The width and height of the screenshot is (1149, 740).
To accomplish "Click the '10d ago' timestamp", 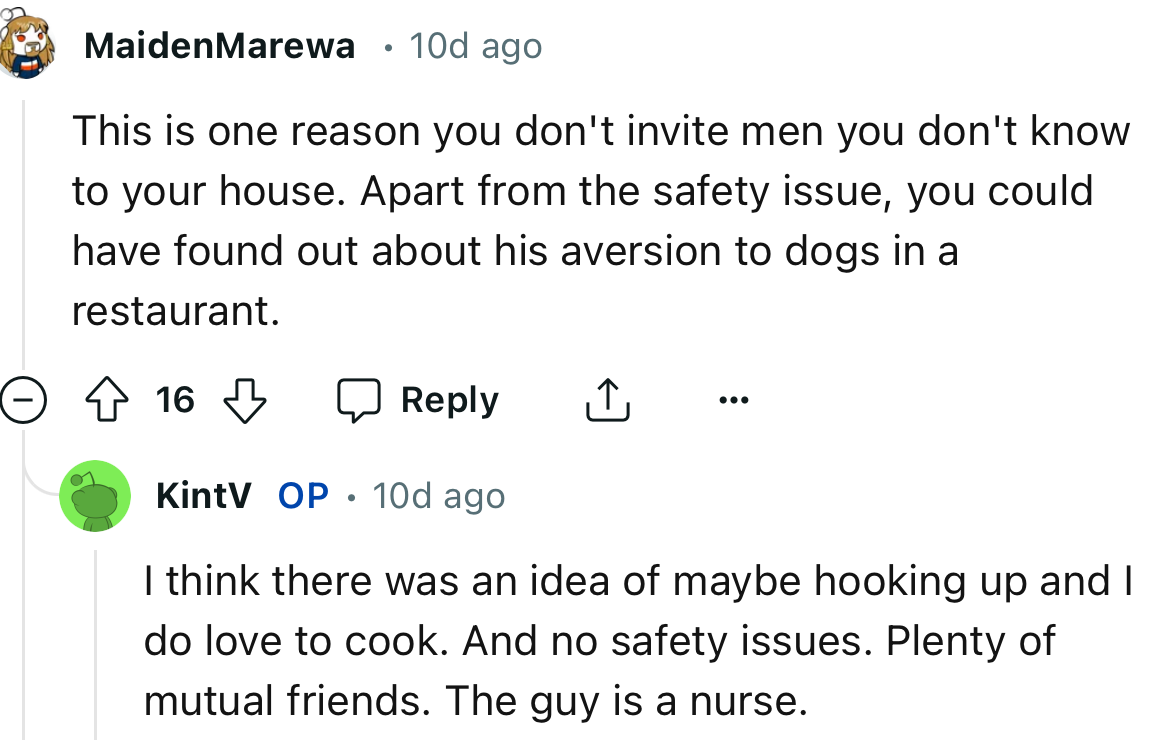I will 475,45.
